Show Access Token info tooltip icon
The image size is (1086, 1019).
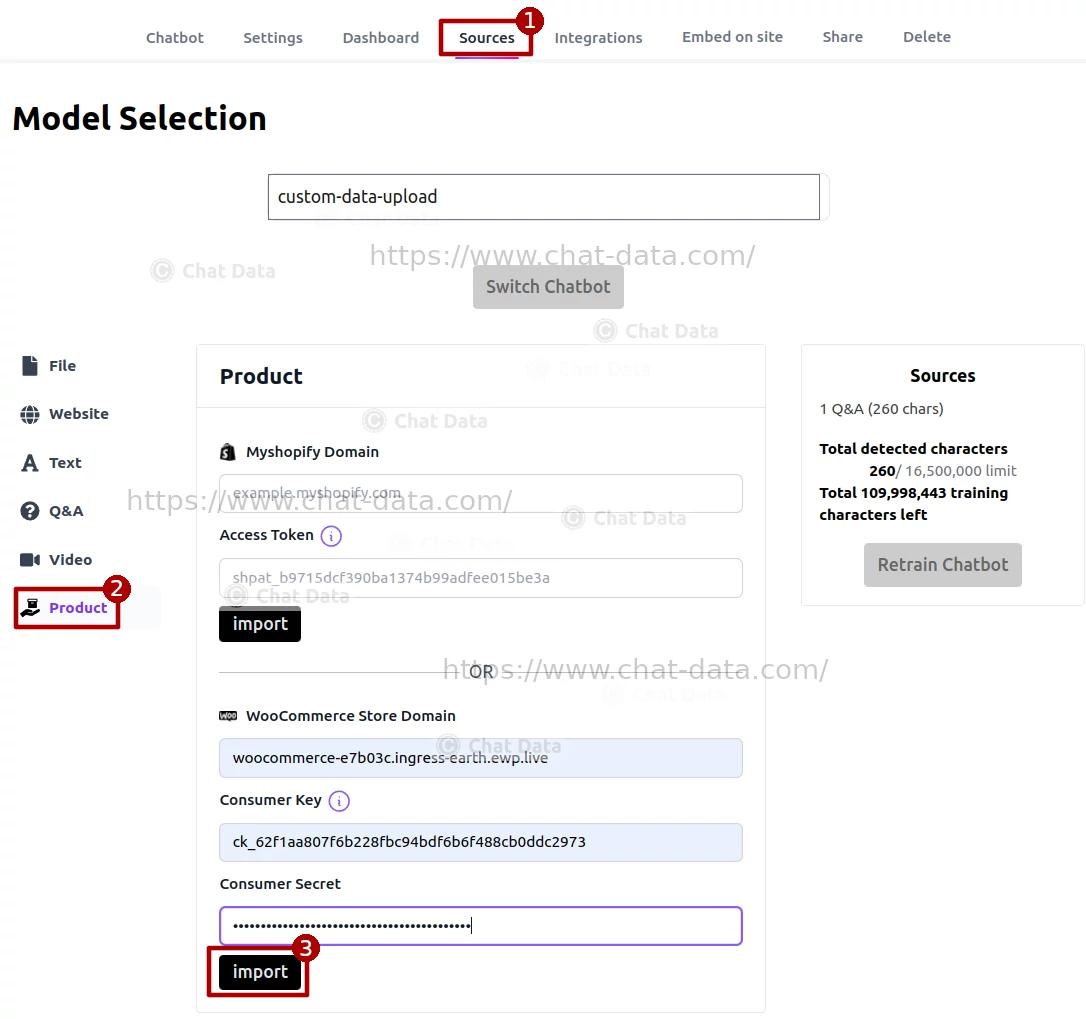click(331, 536)
